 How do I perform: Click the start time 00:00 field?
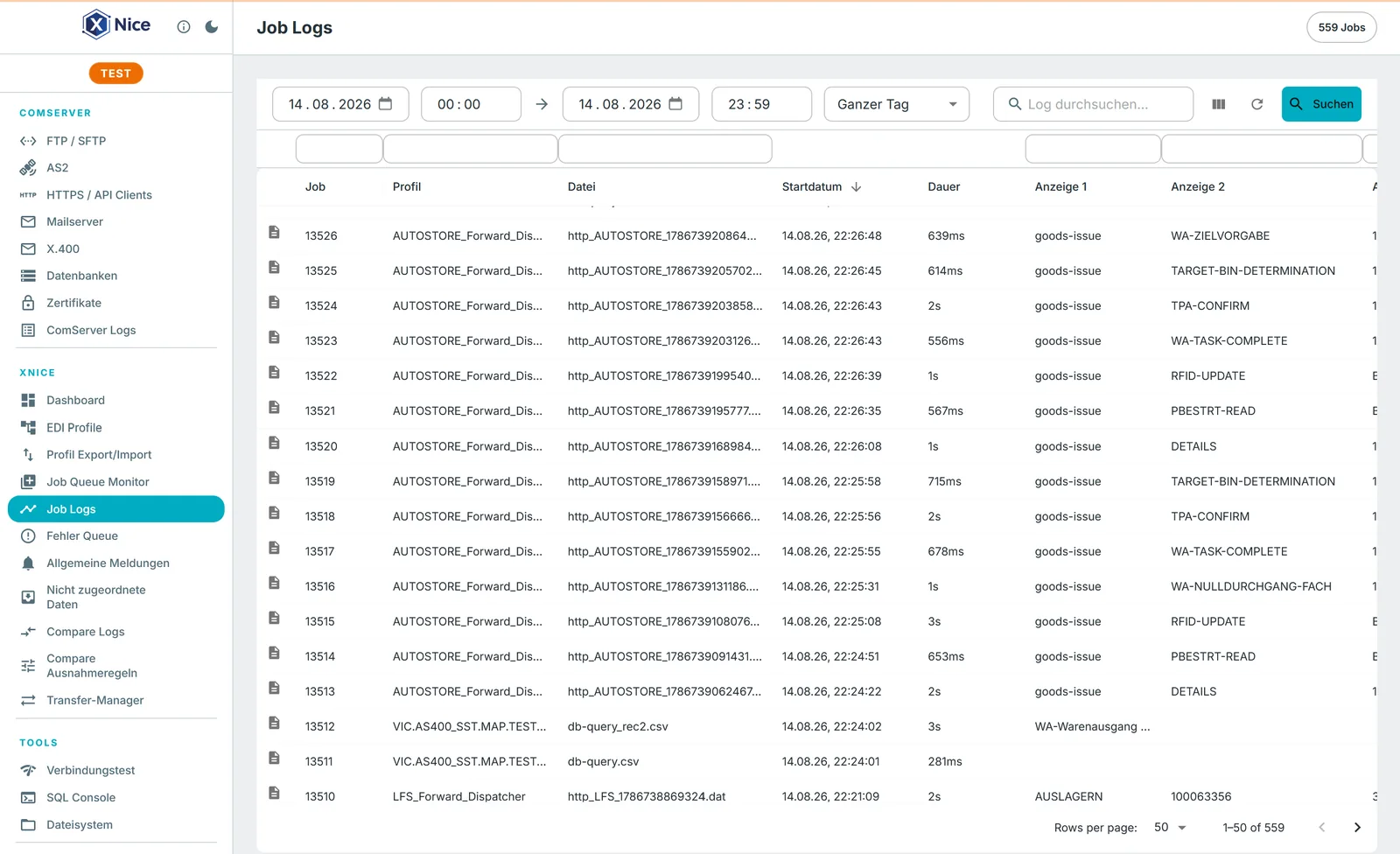(471, 104)
